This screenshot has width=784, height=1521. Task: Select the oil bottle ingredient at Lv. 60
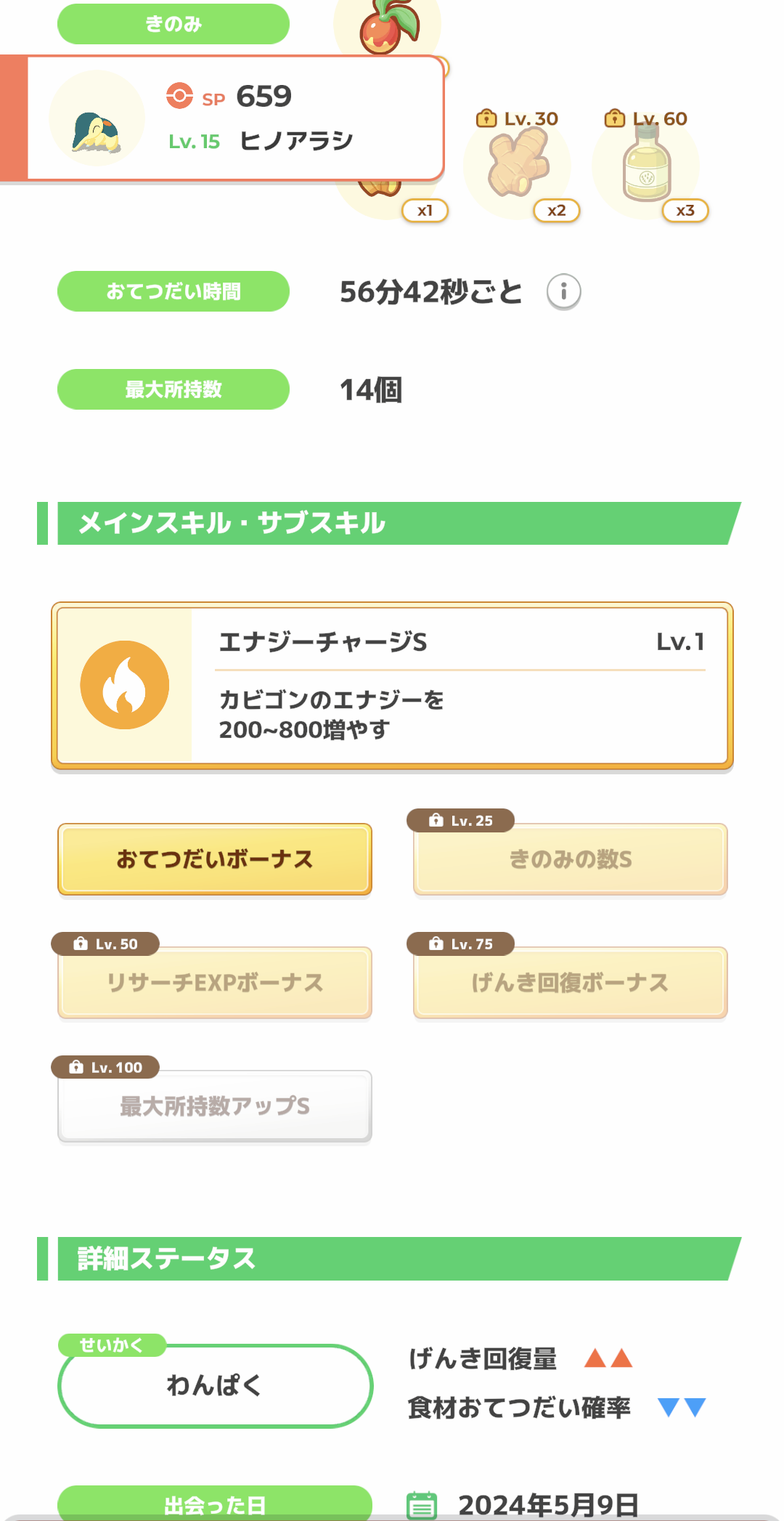click(x=645, y=167)
